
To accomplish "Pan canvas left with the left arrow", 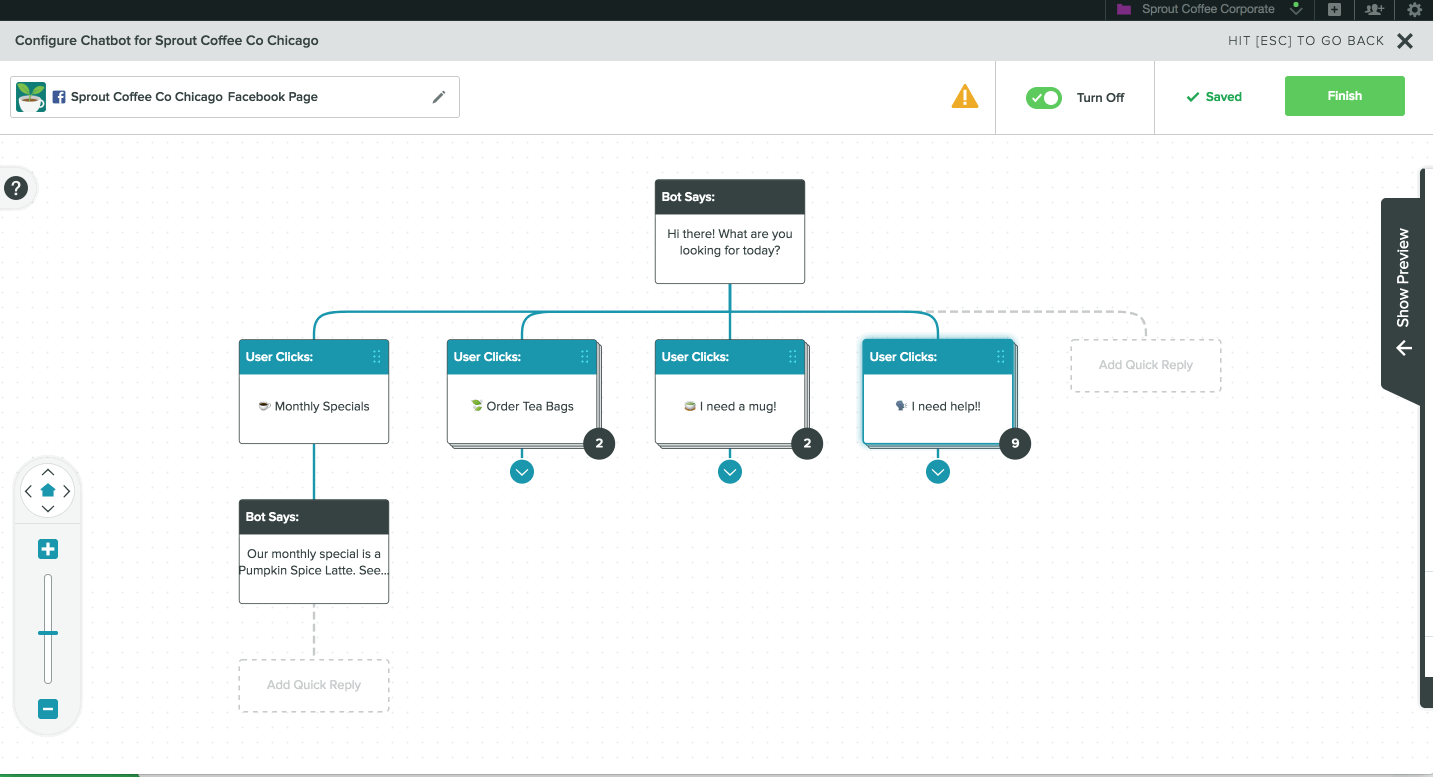I will pyautogui.click(x=29, y=491).
